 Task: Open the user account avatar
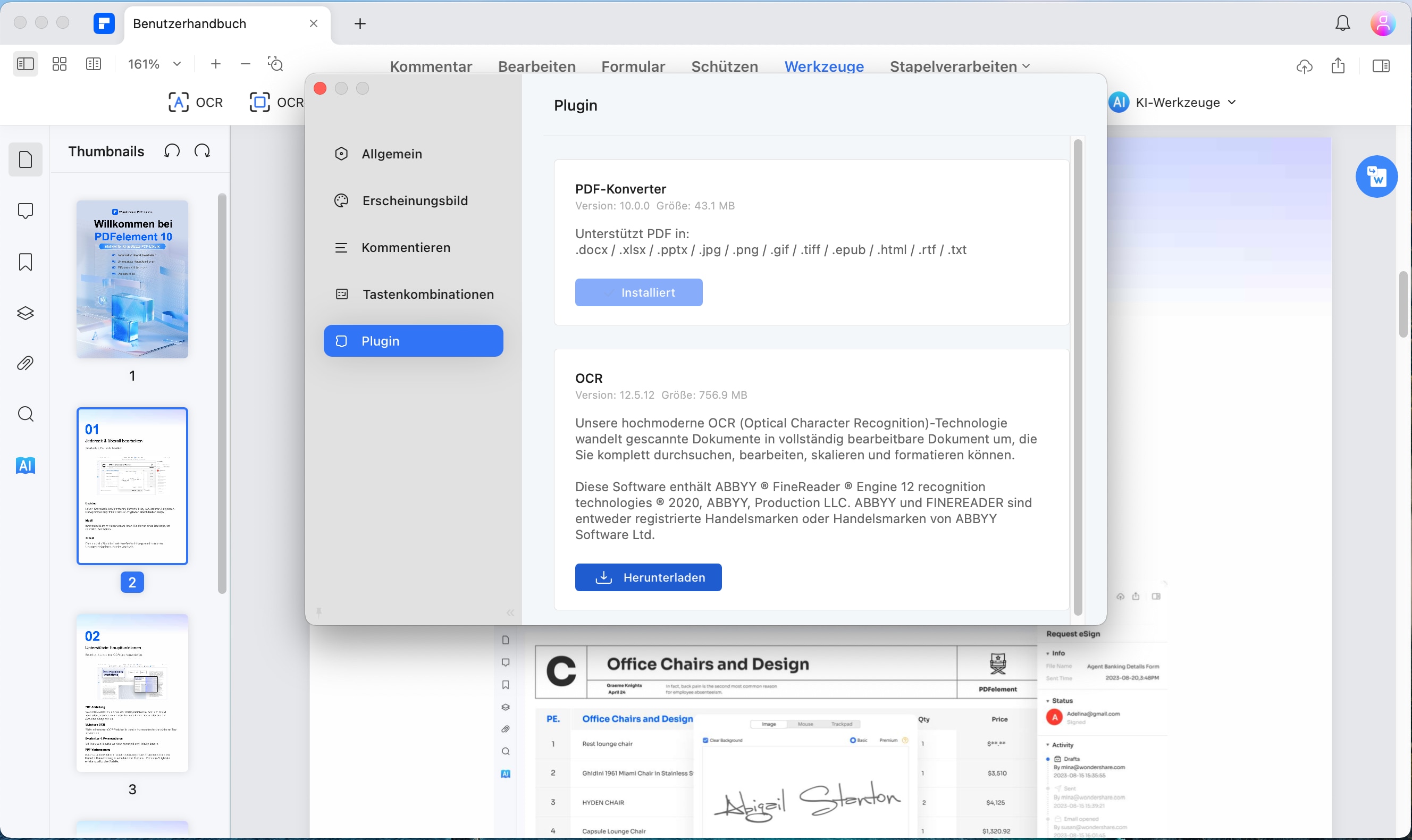[1383, 23]
